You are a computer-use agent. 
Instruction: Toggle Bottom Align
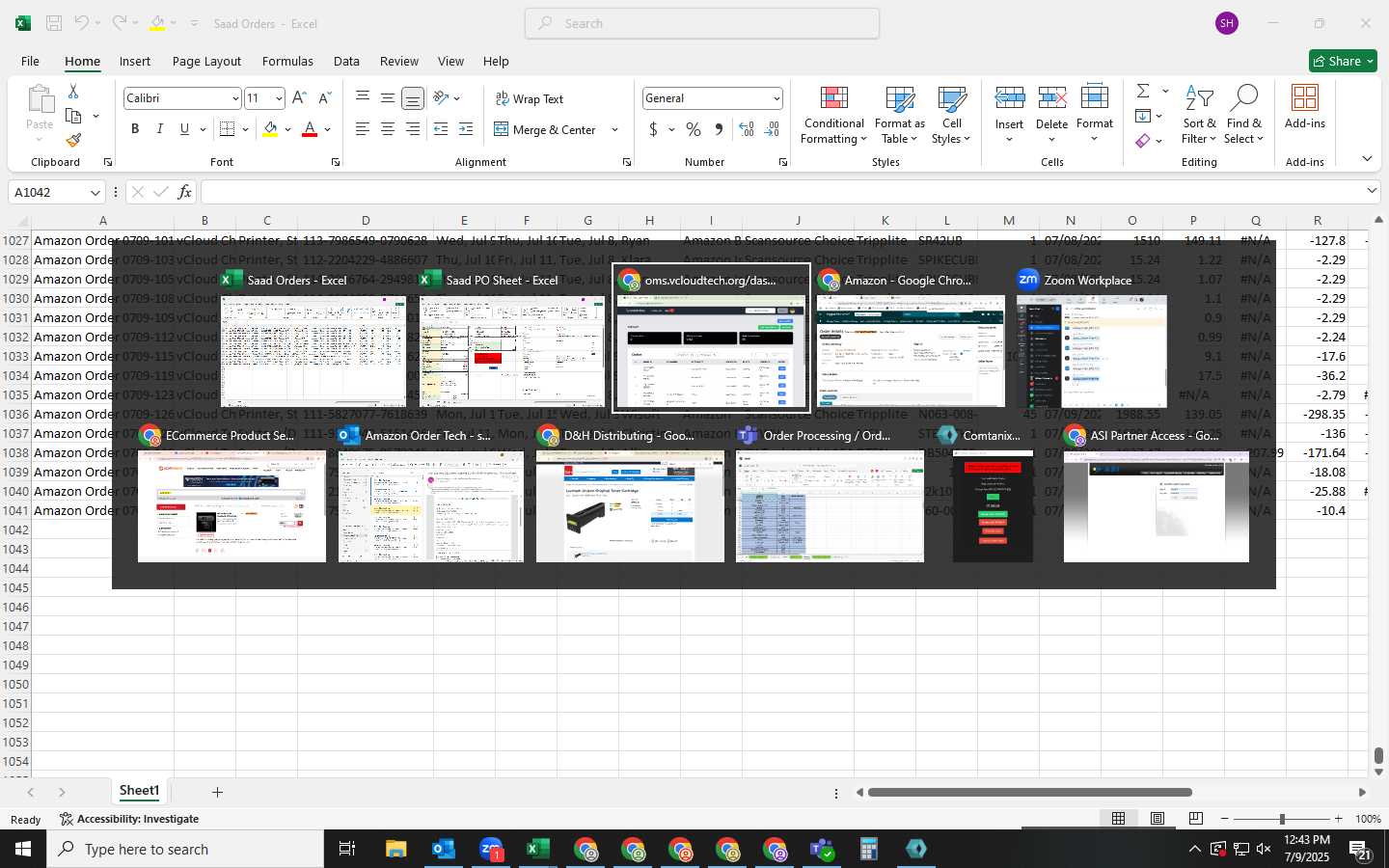(x=413, y=98)
